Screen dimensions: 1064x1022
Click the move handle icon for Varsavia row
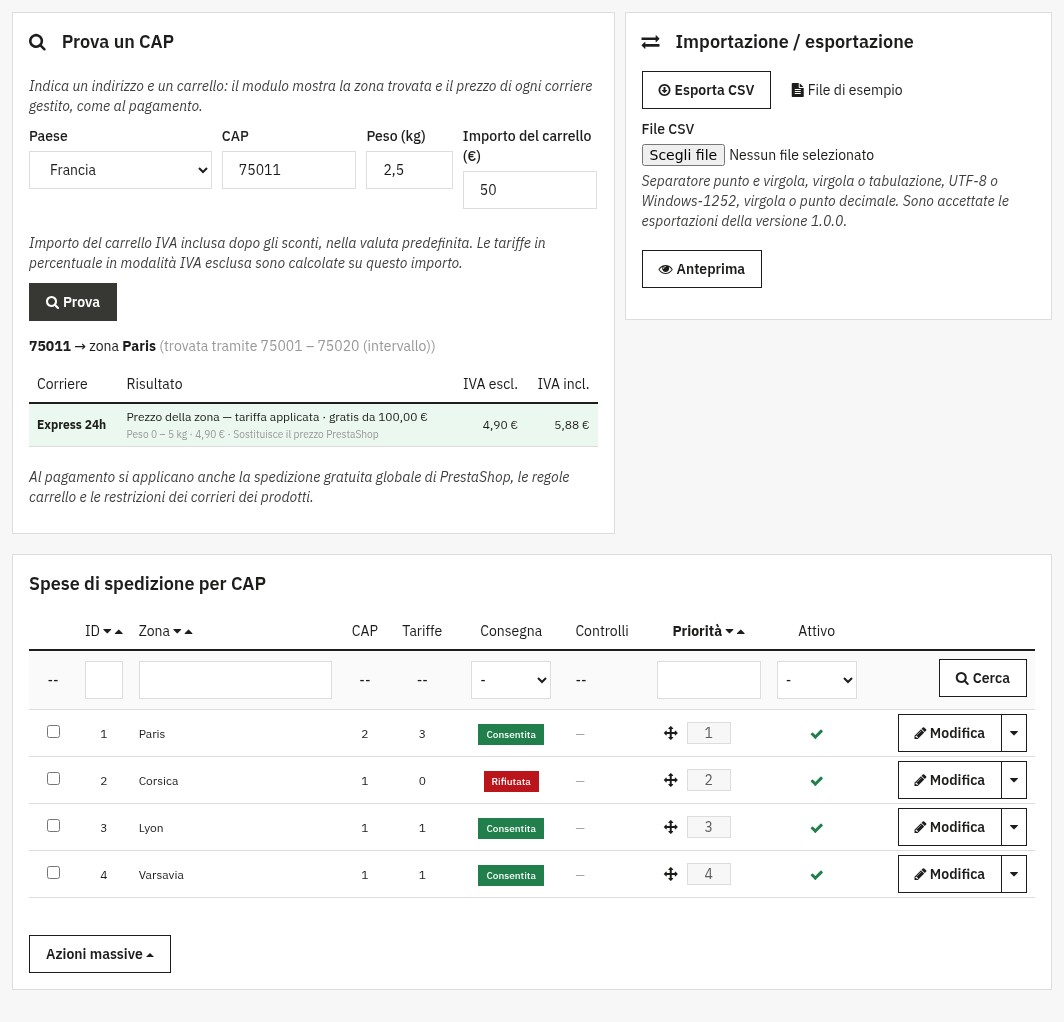coord(670,873)
